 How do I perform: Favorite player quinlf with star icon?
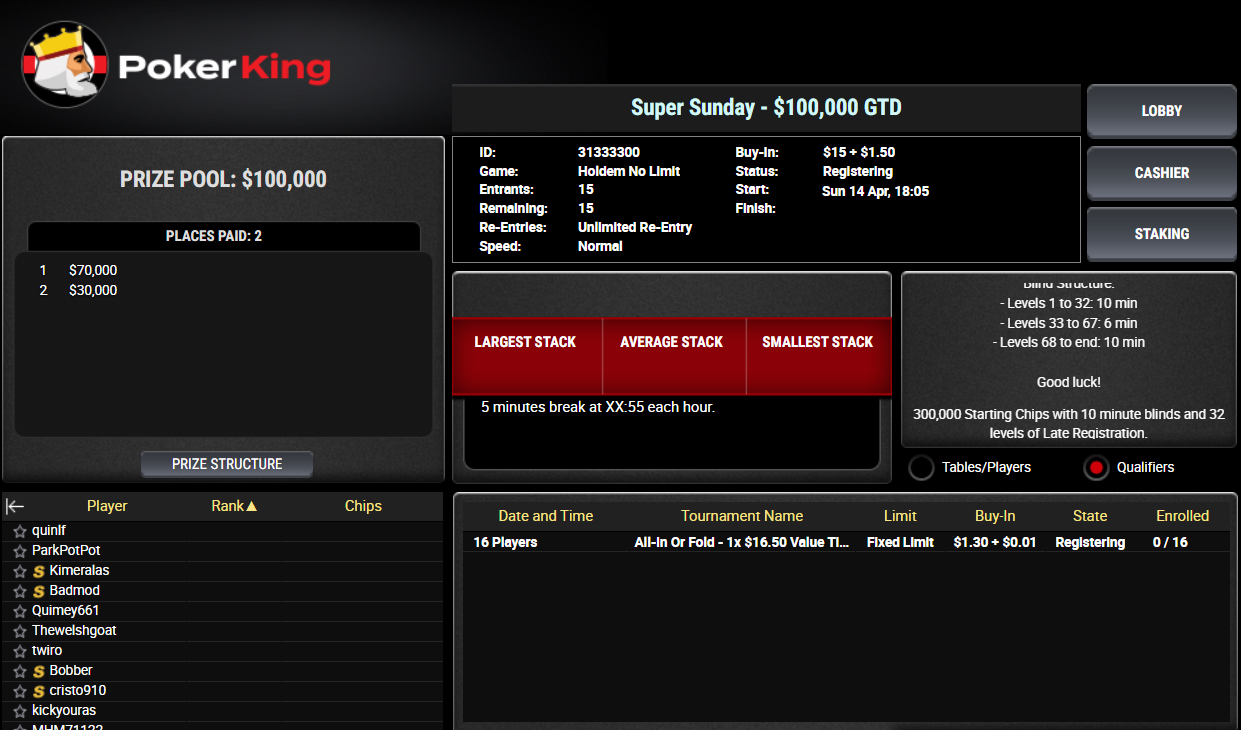click(x=19, y=531)
